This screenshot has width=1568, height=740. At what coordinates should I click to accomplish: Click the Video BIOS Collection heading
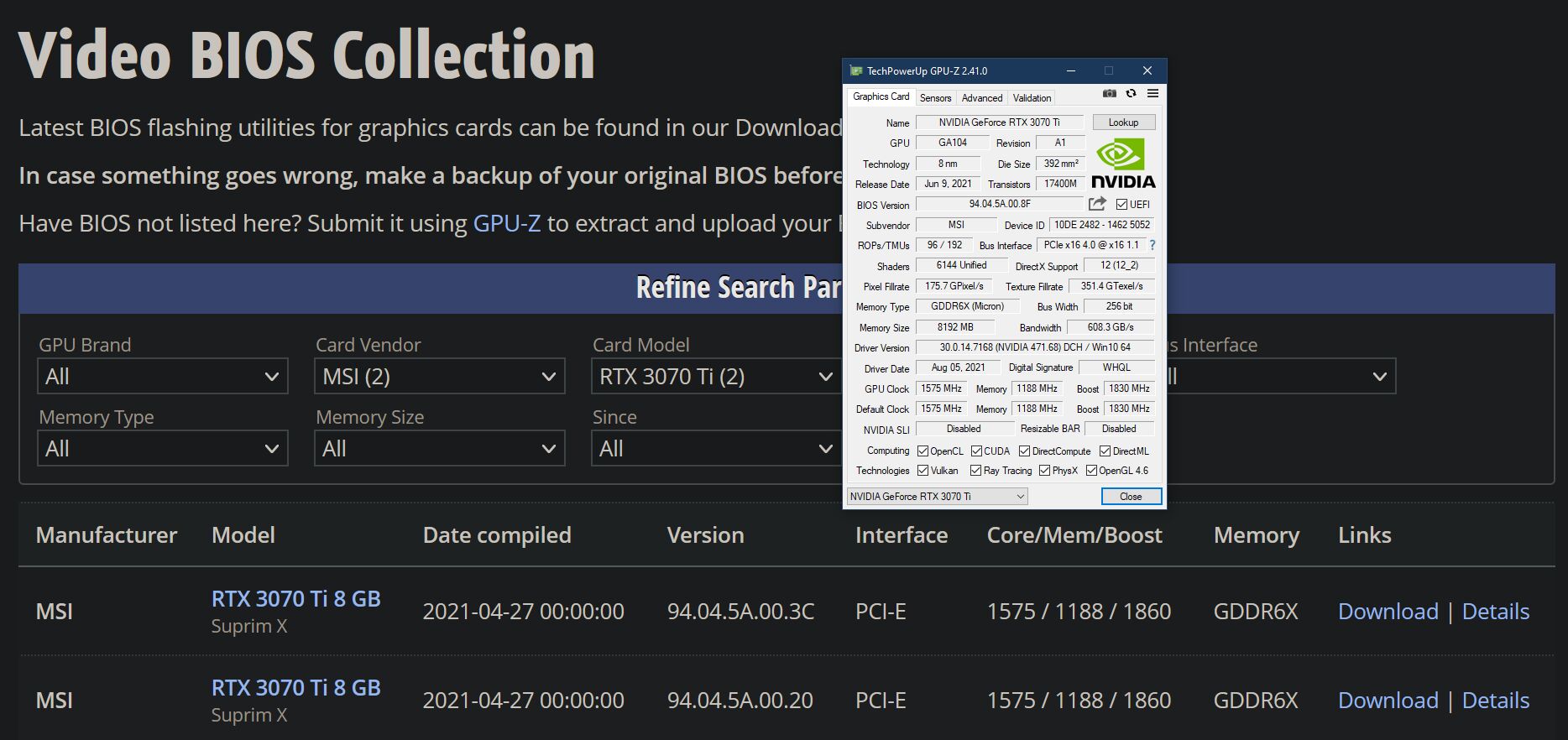click(306, 55)
